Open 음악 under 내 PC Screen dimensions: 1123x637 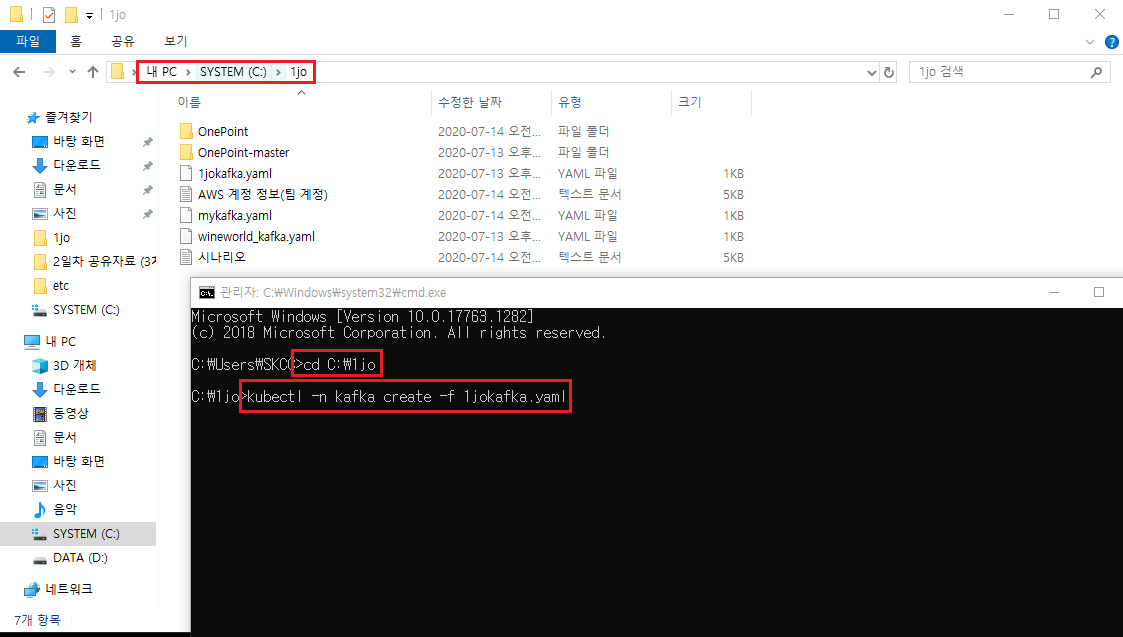64,509
